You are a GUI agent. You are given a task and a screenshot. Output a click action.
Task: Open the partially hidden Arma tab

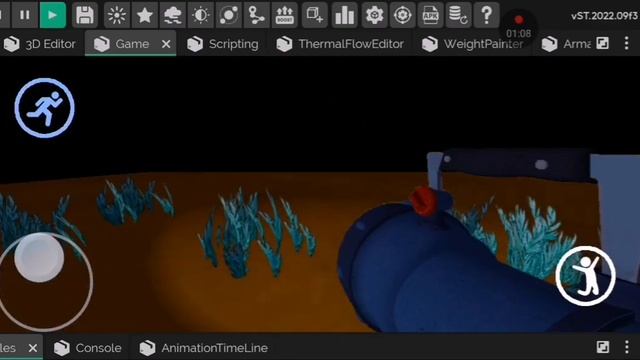coord(566,44)
